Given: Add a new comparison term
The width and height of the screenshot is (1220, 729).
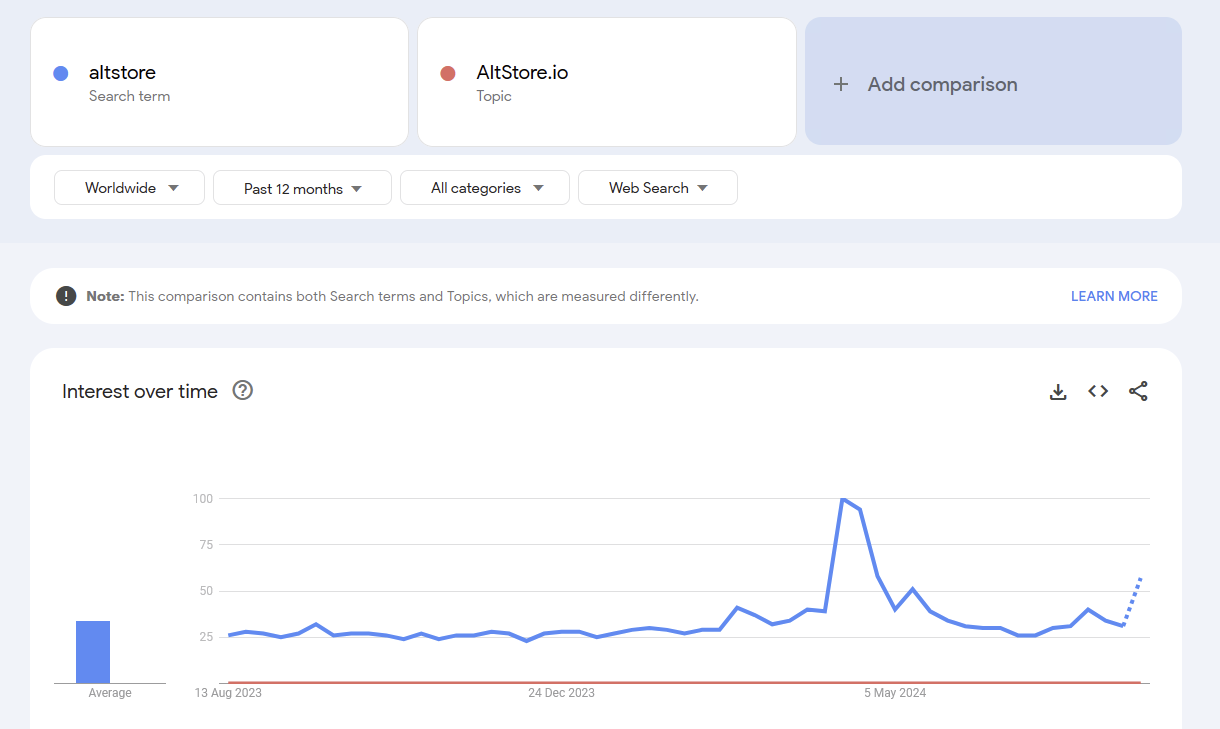Looking at the screenshot, I should tap(993, 81).
